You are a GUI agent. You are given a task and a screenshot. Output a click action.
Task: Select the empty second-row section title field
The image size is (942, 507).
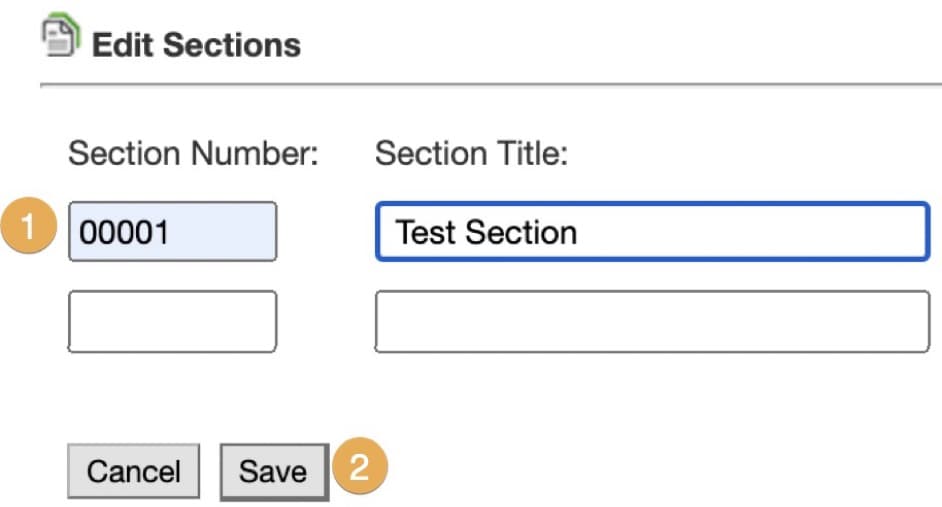point(652,322)
